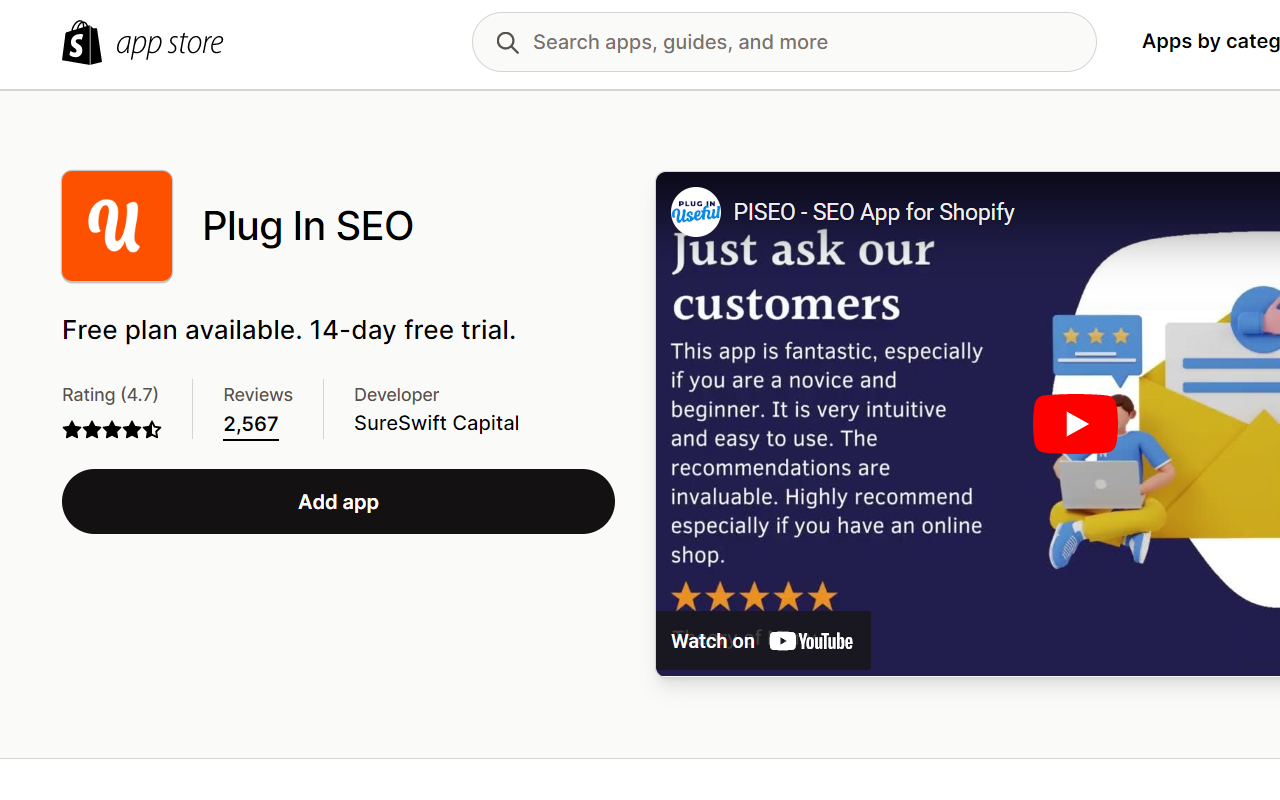This screenshot has height=800, width=1280.
Task: Click the search magnifier icon
Action: [507, 42]
